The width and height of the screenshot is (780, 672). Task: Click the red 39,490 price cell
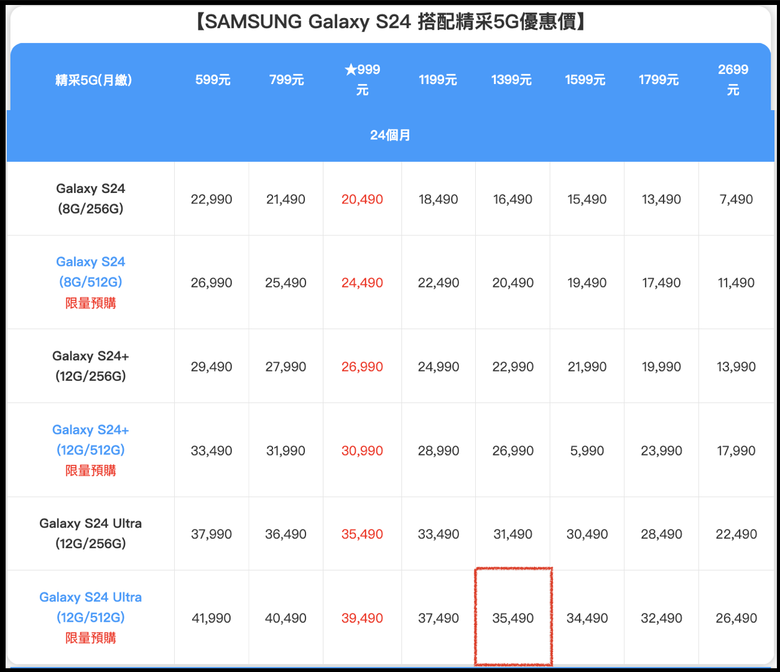(x=362, y=619)
